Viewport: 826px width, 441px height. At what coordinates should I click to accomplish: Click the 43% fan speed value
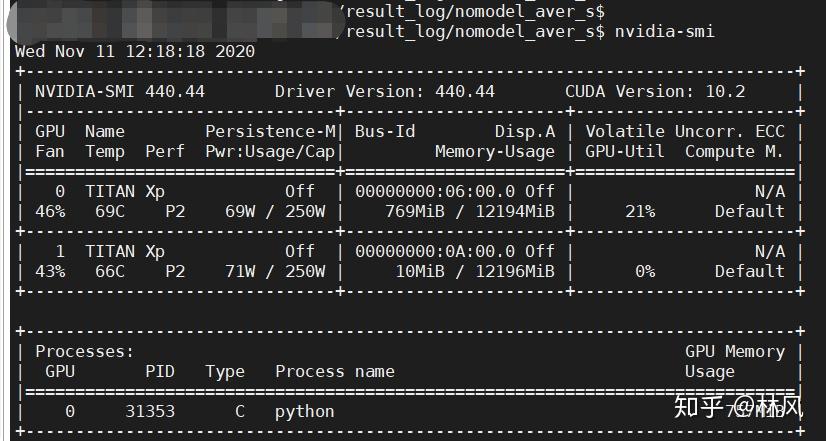50,271
